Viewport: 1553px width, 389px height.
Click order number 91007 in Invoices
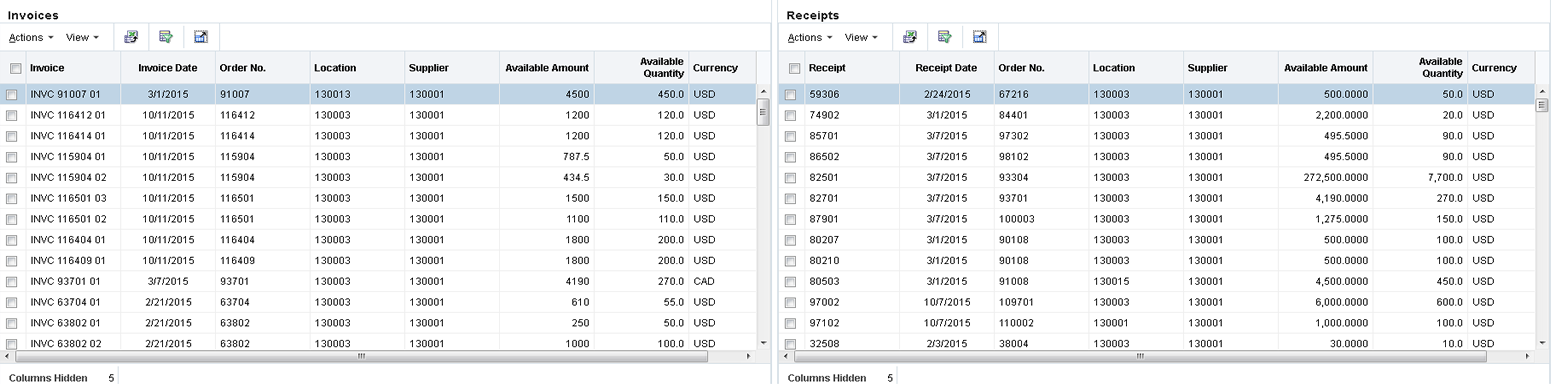[x=235, y=95]
